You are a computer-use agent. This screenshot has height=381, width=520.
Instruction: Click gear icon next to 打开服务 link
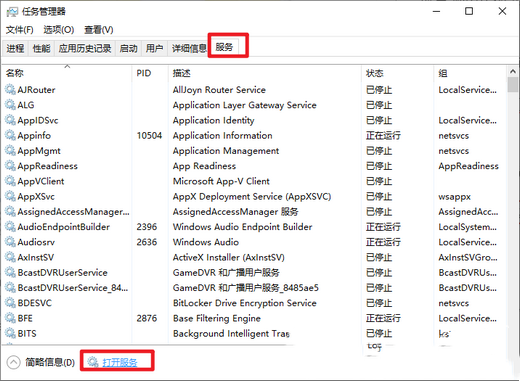point(93,362)
